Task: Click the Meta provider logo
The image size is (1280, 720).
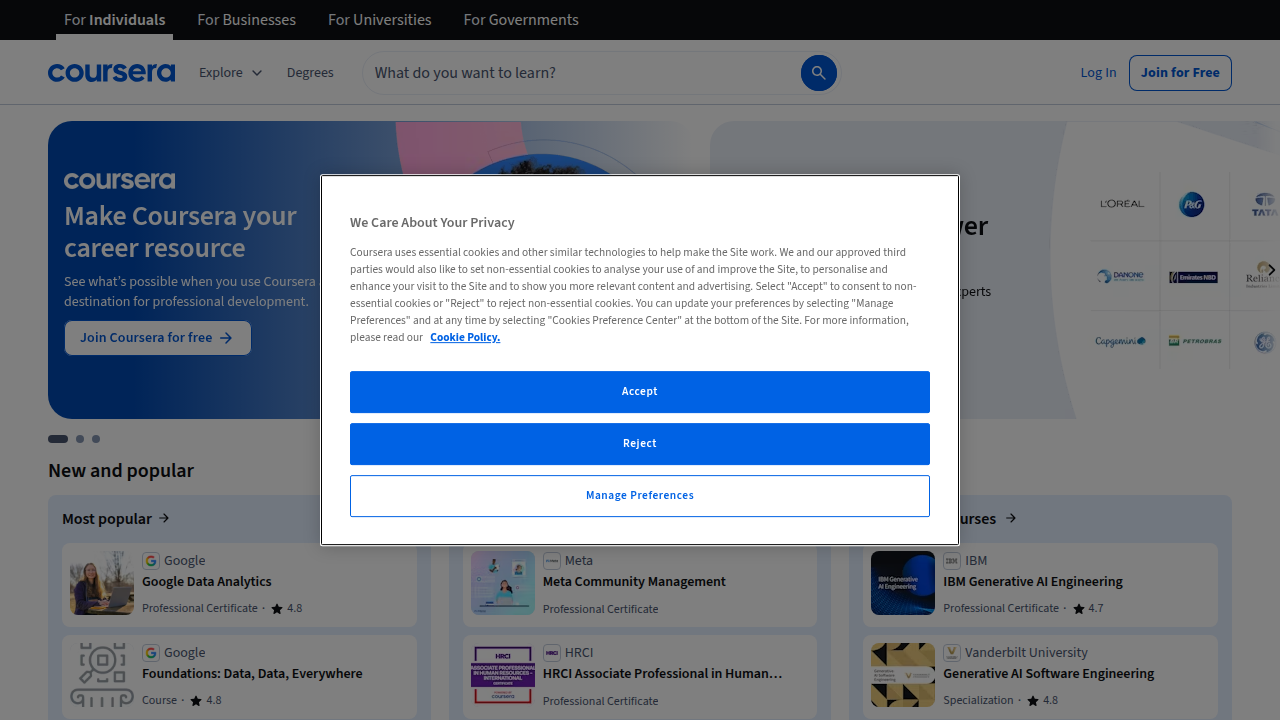Action: point(552,561)
